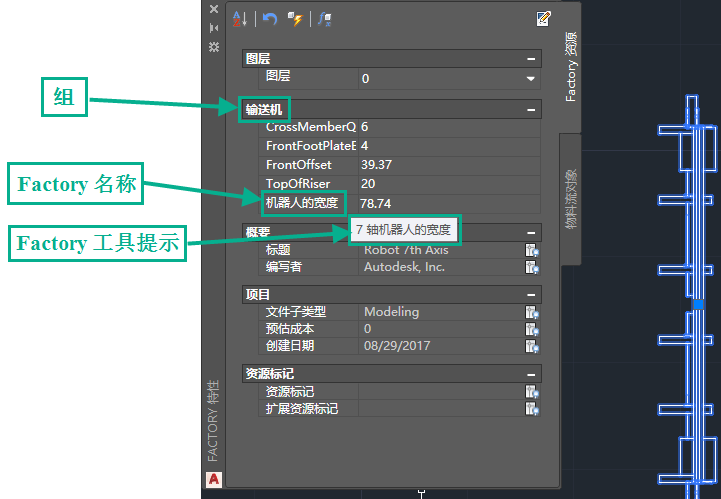Image resolution: width=721 pixels, height=499 pixels.
Task: Select the 创建日期 property label
Action: 290,346
